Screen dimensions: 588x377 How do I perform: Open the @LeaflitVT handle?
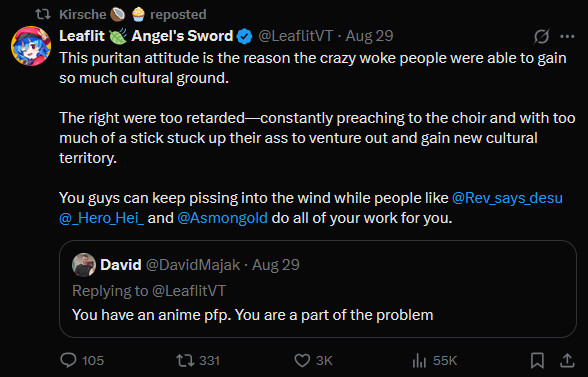[296, 36]
